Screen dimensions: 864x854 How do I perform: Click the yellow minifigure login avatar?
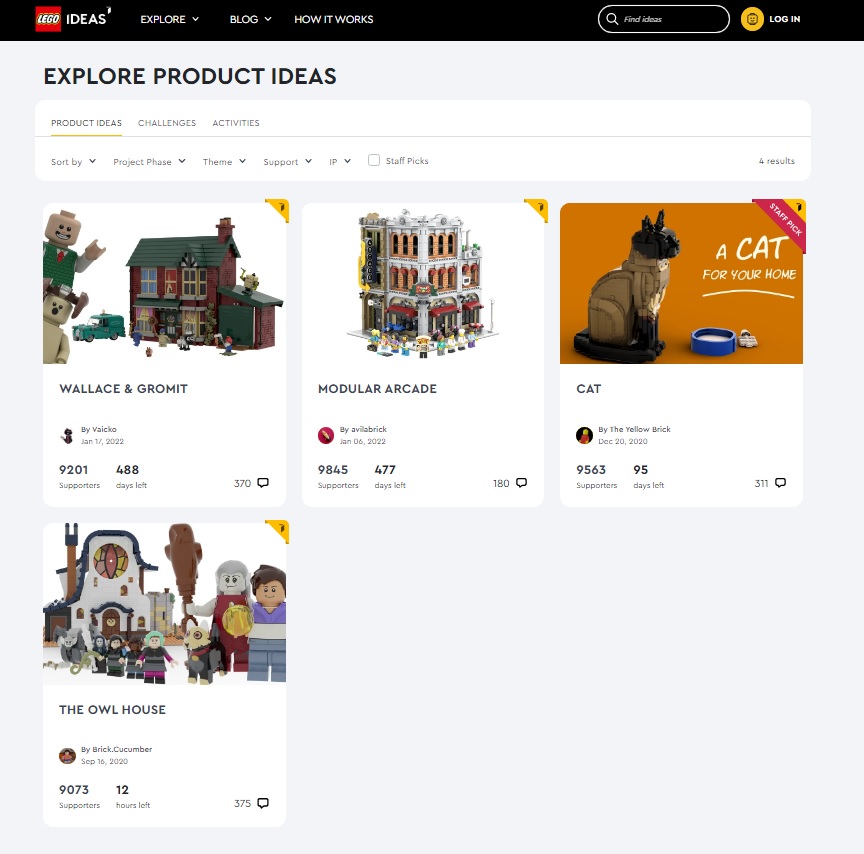point(752,19)
